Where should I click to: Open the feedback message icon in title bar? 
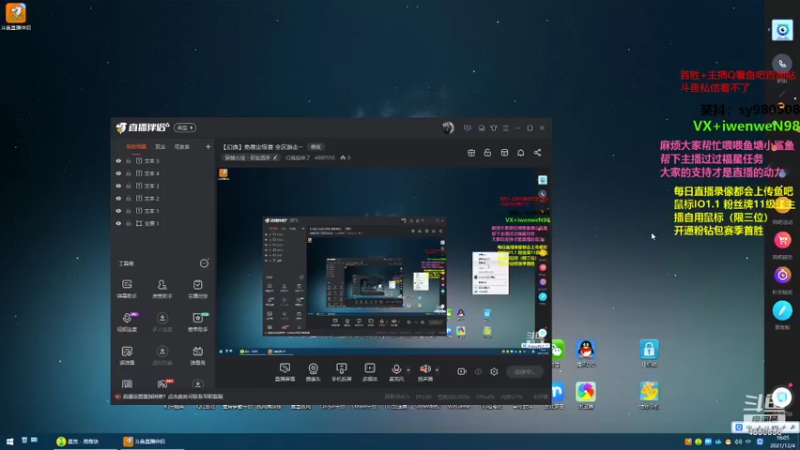click(467, 128)
